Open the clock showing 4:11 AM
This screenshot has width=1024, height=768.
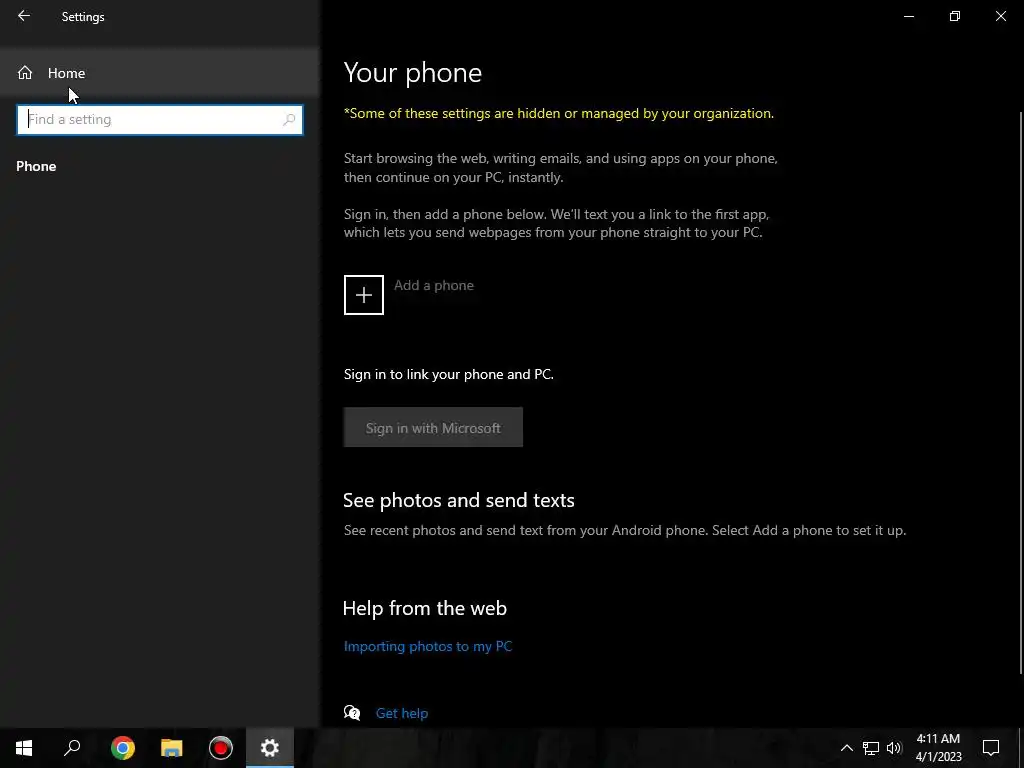point(938,748)
